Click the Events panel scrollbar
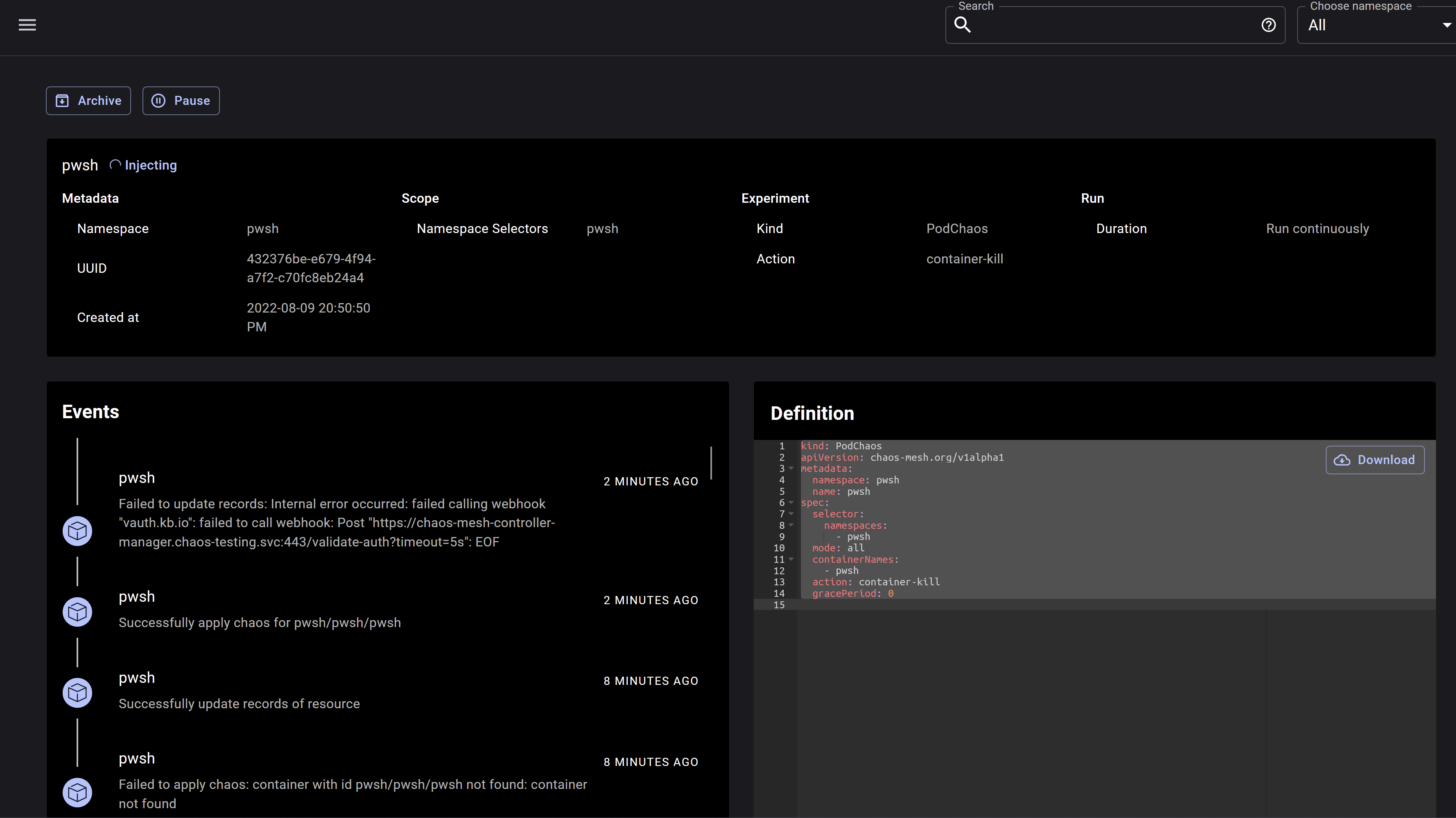Viewport: 1456px width, 818px height. 711,464
